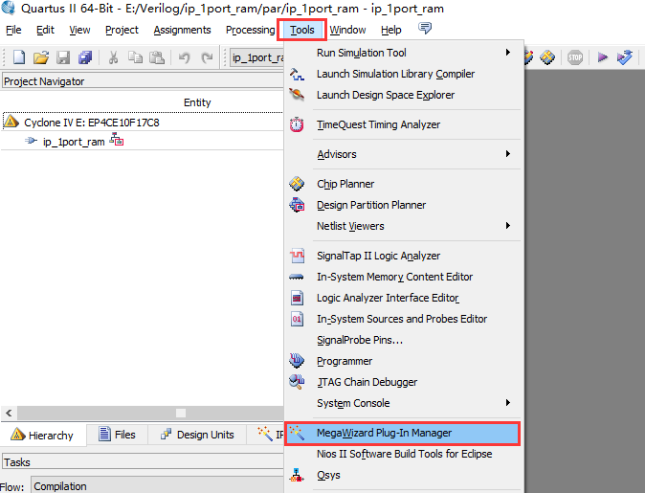
Task: Open the Help menu
Action: 391,30
